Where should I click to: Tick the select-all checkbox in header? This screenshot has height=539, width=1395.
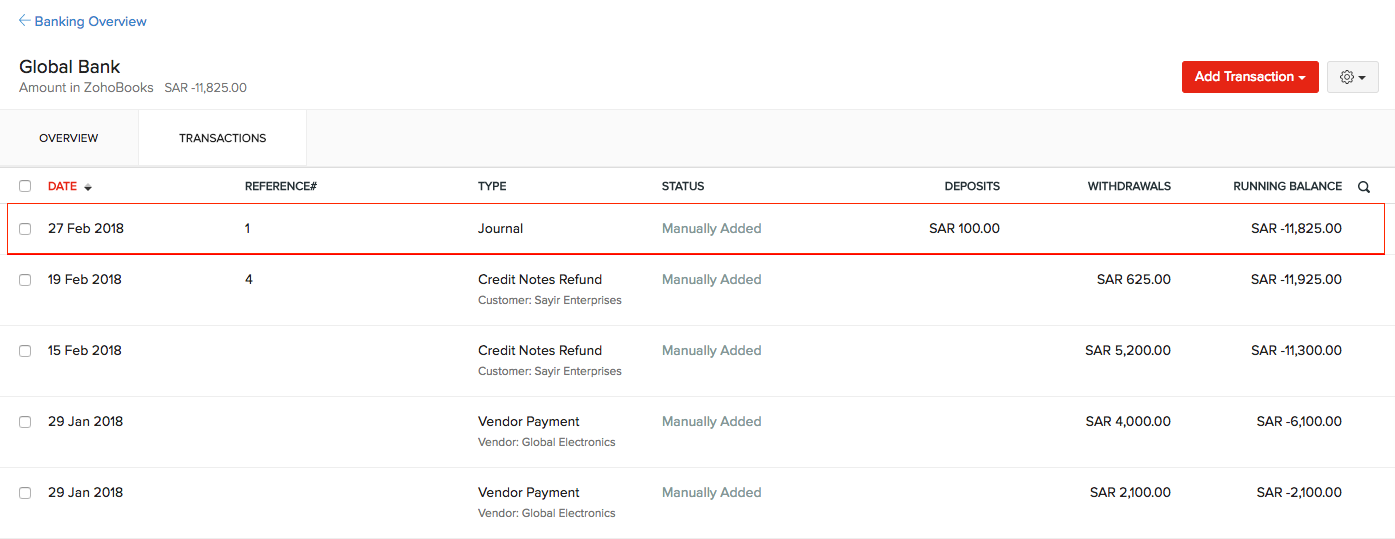pyautogui.click(x=25, y=186)
